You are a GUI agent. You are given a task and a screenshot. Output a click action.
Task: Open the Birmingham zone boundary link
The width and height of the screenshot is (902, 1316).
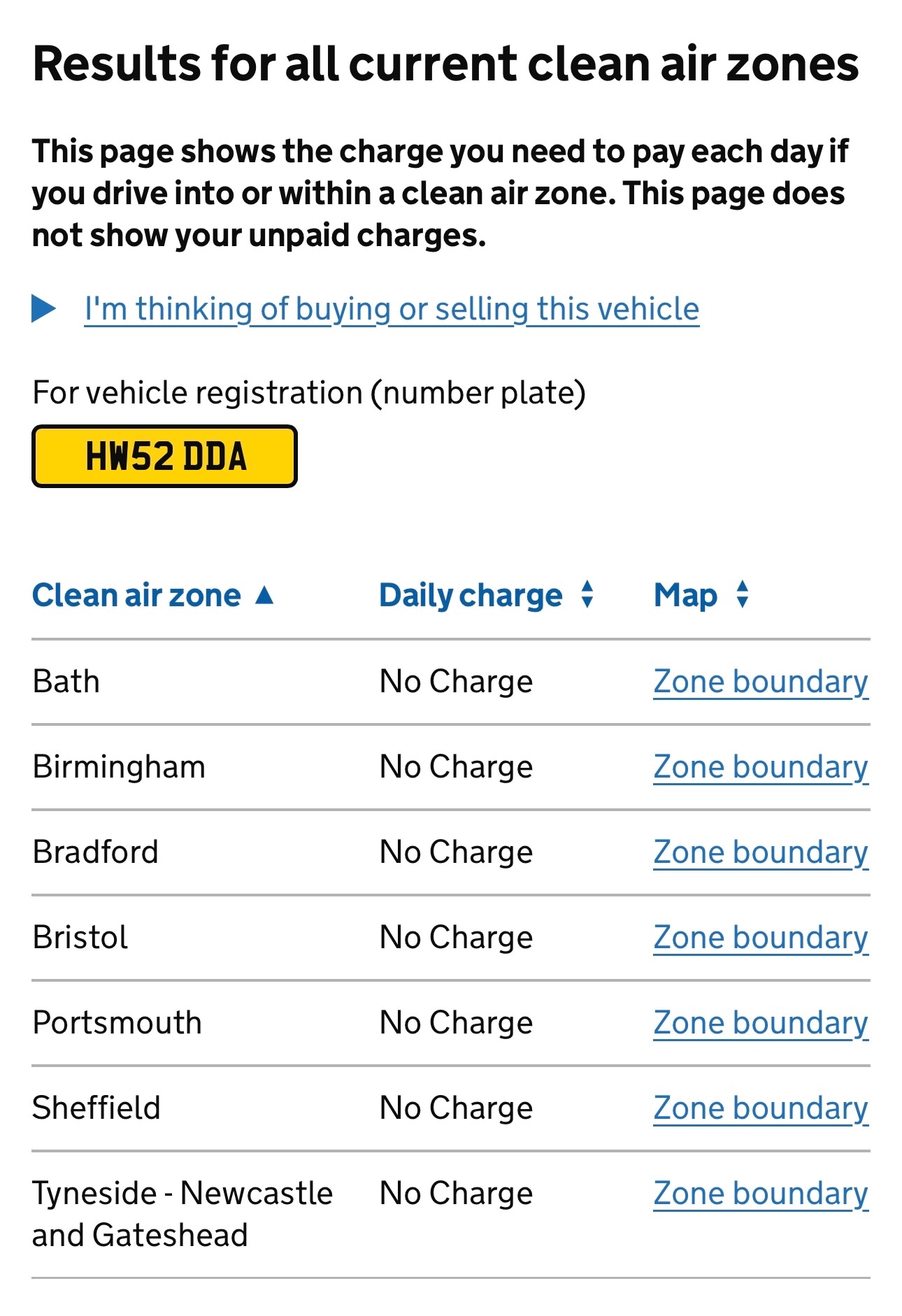[760, 766]
